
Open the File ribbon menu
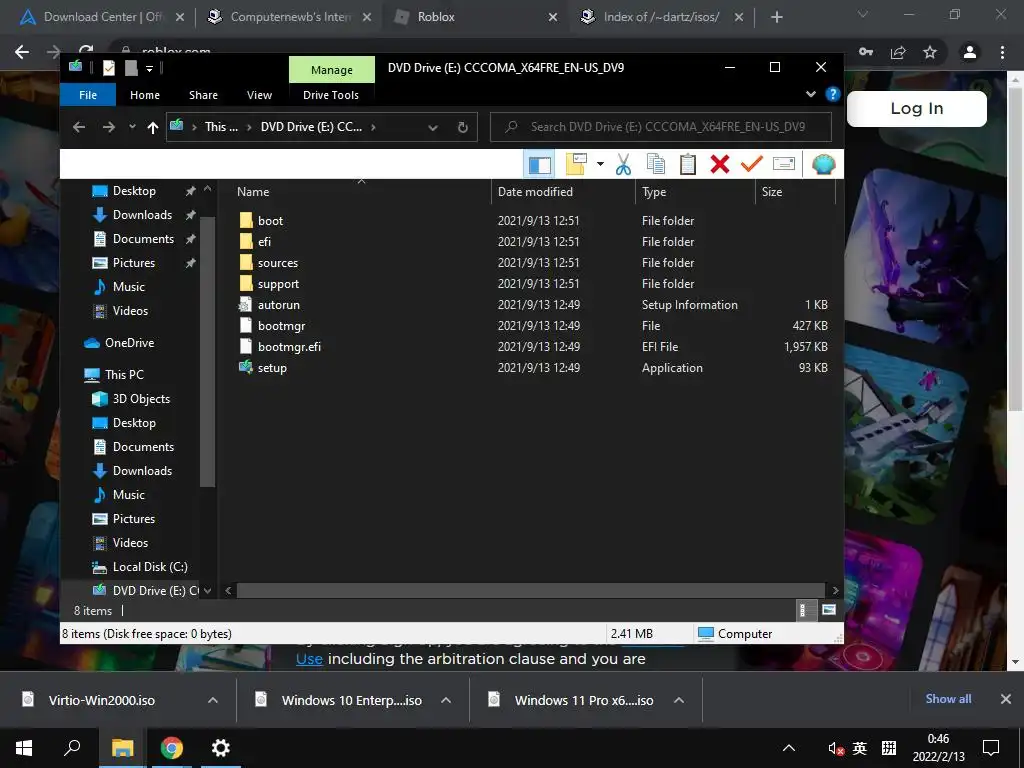[x=88, y=95]
